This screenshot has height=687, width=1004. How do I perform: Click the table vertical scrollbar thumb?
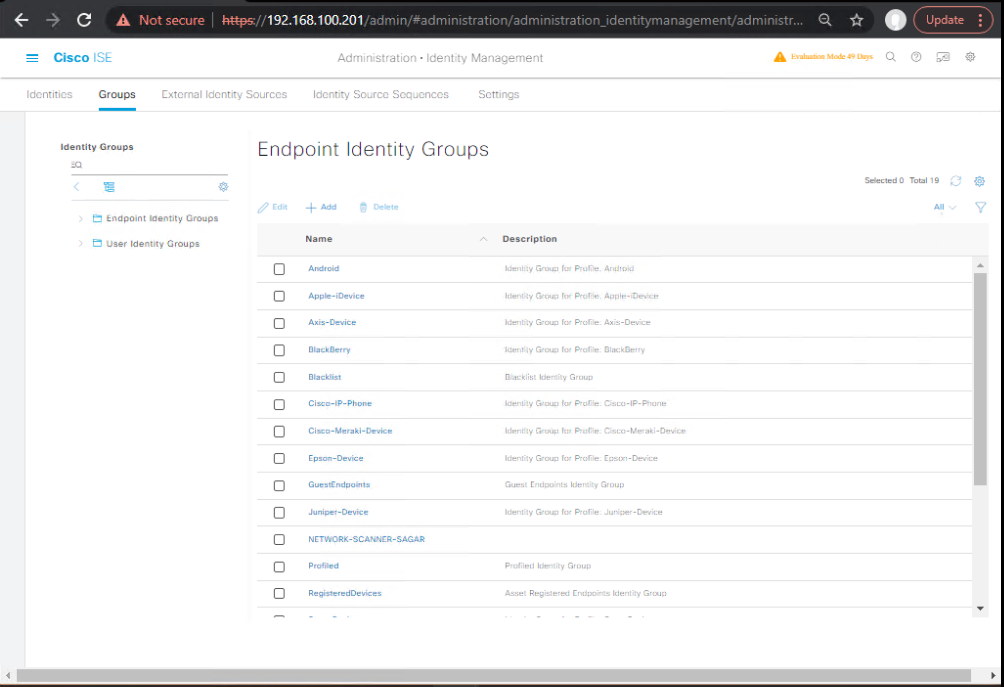point(980,379)
